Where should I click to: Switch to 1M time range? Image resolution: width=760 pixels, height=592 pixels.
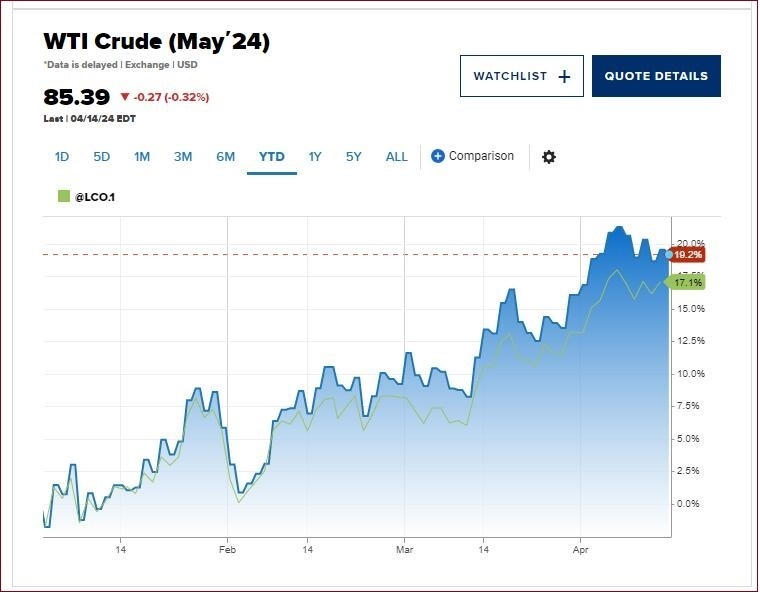[x=142, y=157]
